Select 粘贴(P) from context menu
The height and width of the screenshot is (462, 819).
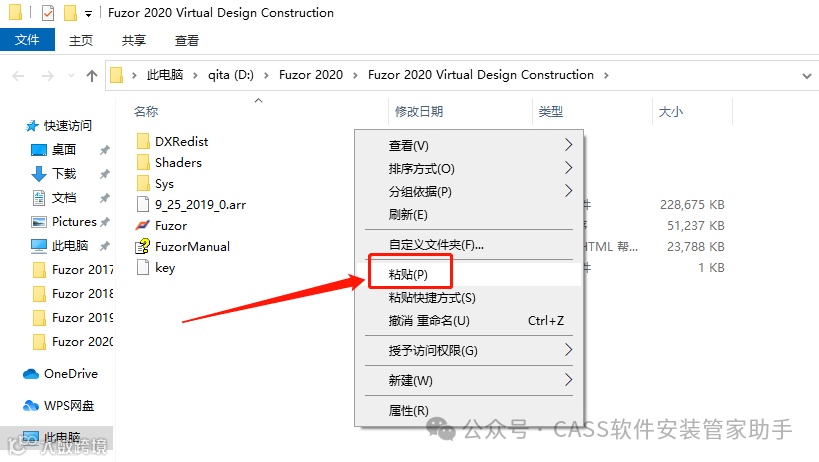[469, 274]
